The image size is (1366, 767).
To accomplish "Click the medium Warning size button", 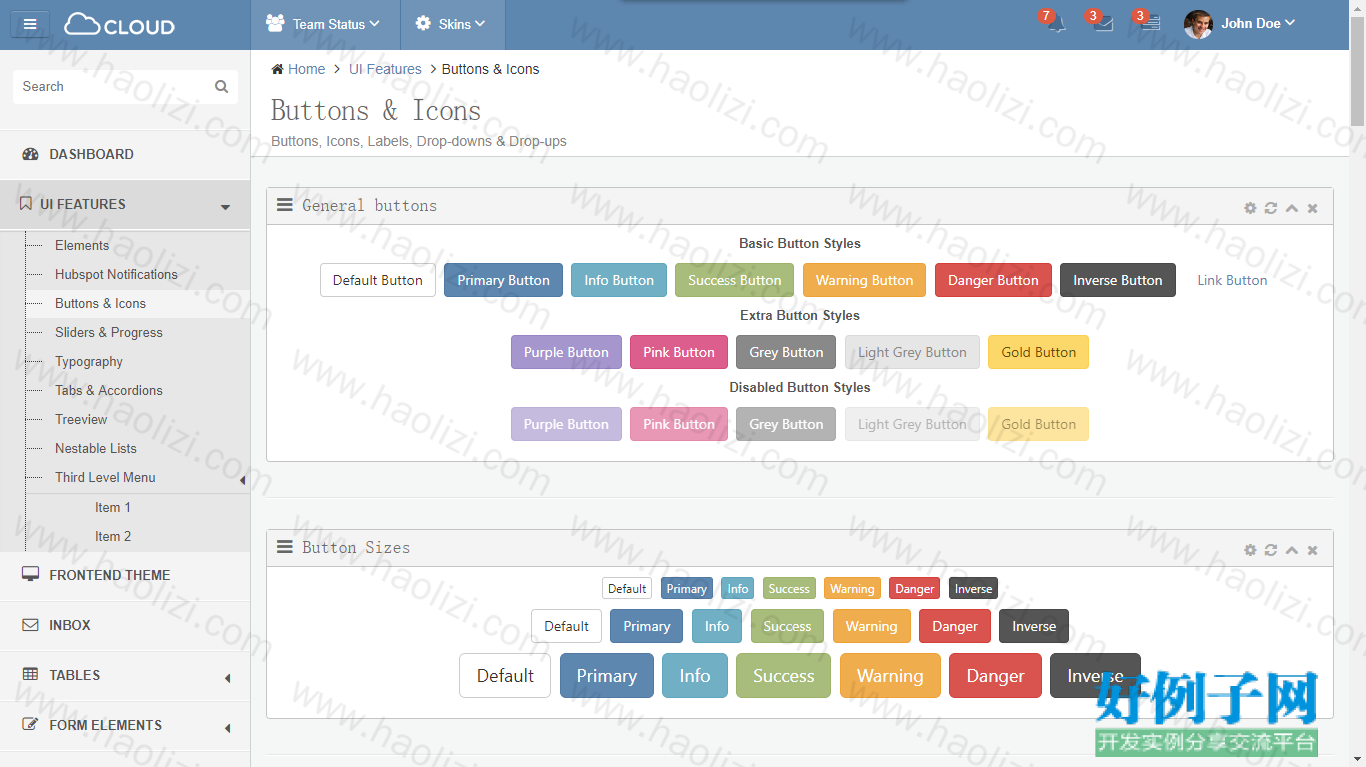I will click(871, 627).
